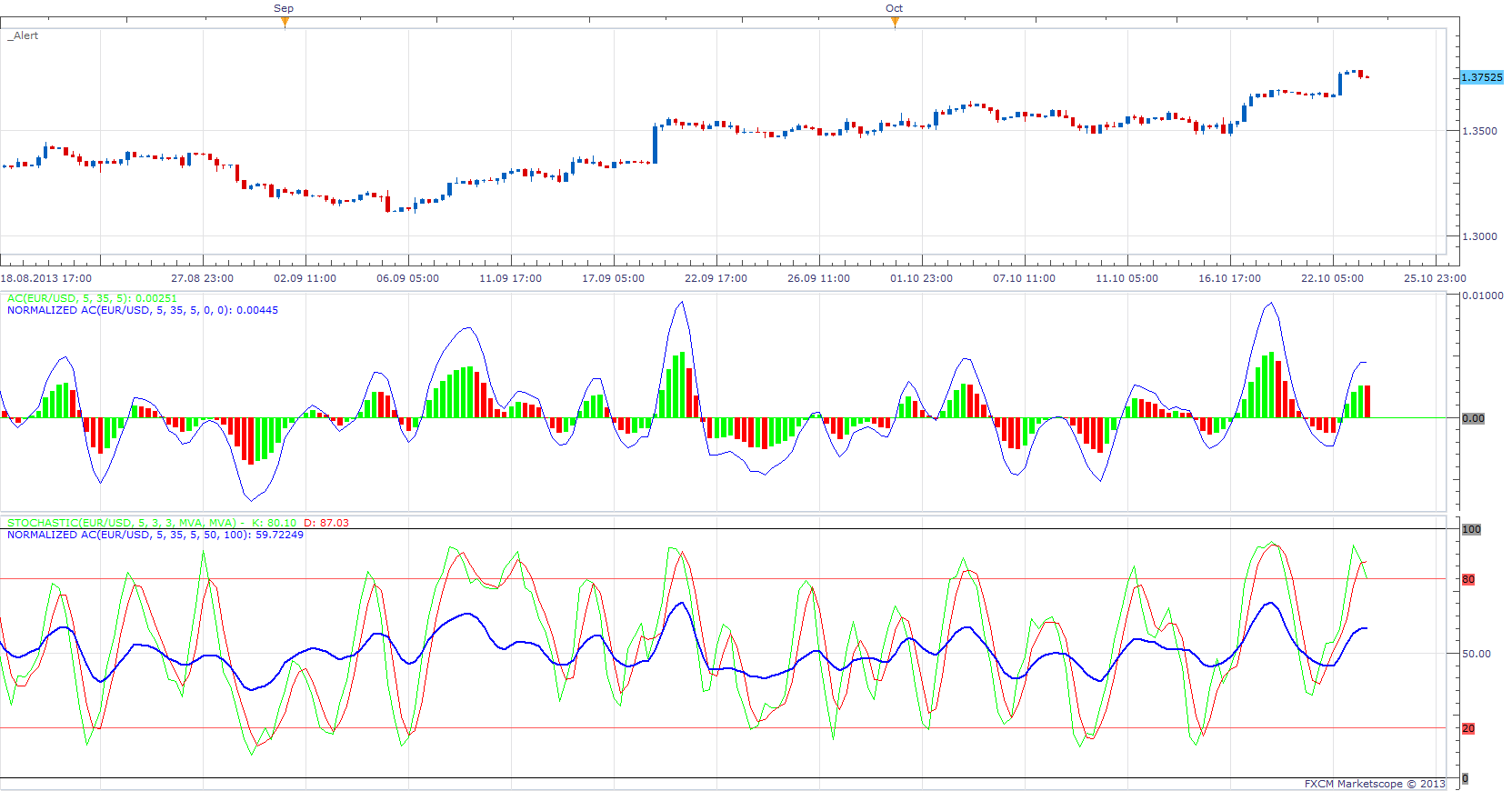The width and height of the screenshot is (1512, 791).
Task: Click the 1.3500 price axis label
Action: pyautogui.click(x=1479, y=131)
